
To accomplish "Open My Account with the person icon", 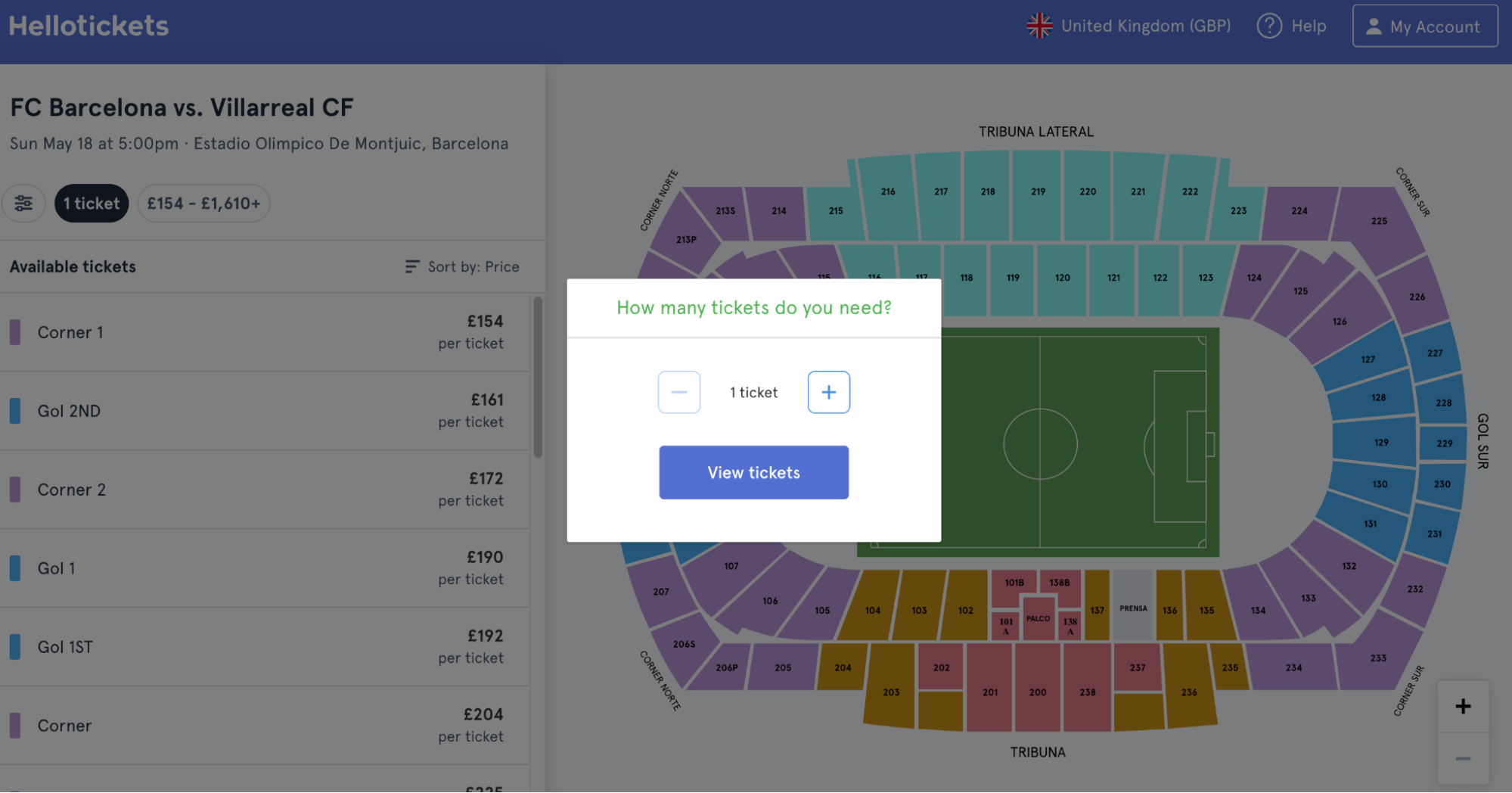I will pyautogui.click(x=1374, y=25).
